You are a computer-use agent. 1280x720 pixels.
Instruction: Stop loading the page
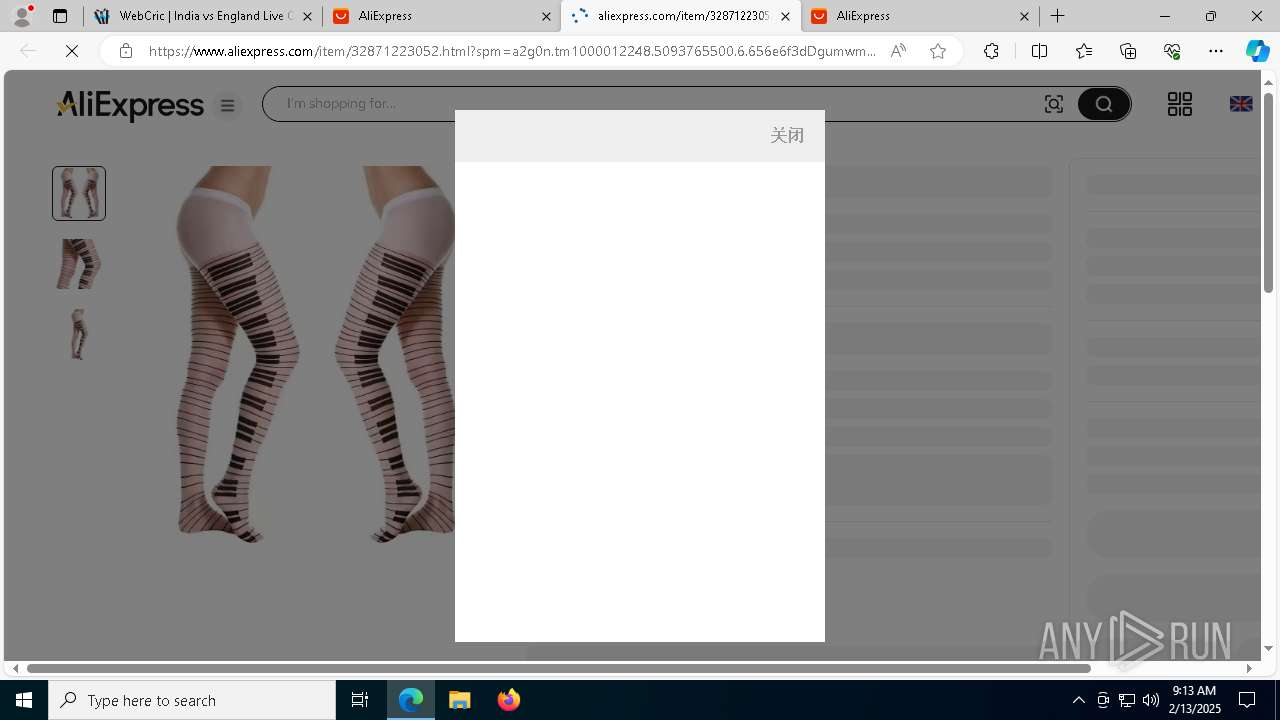[72, 51]
